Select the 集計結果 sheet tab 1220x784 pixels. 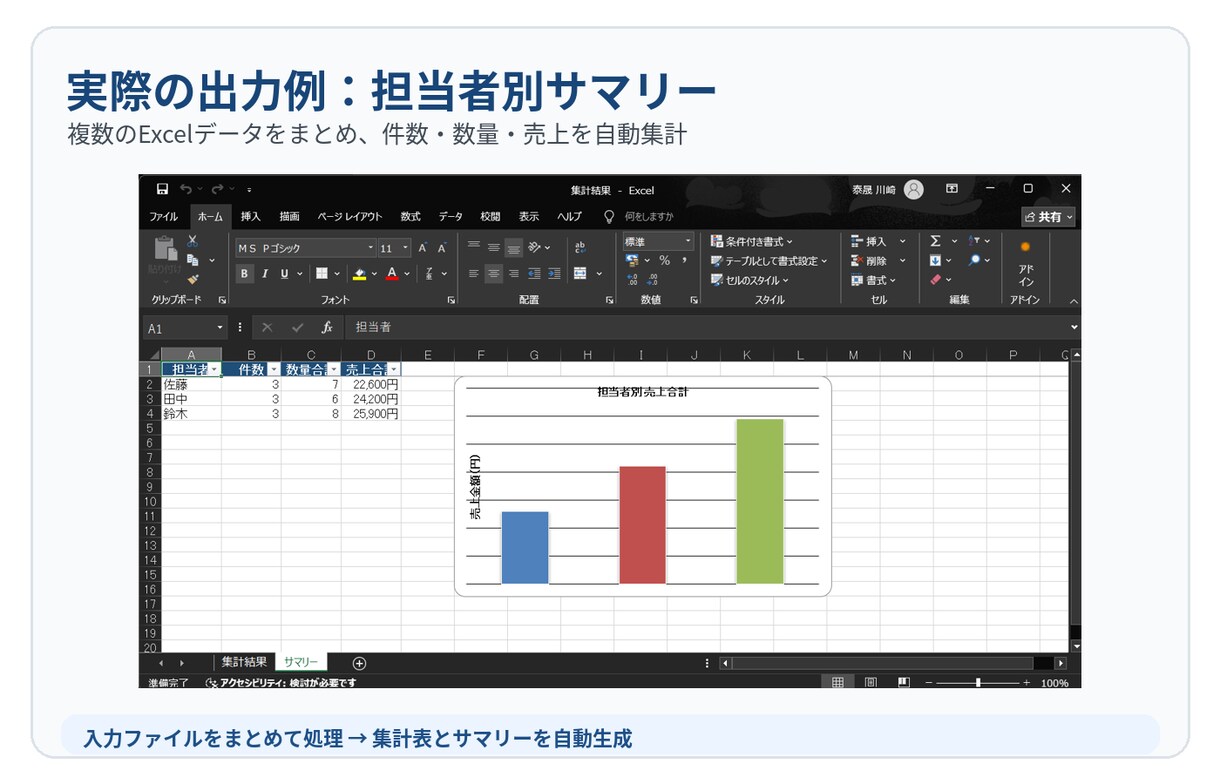pos(244,662)
